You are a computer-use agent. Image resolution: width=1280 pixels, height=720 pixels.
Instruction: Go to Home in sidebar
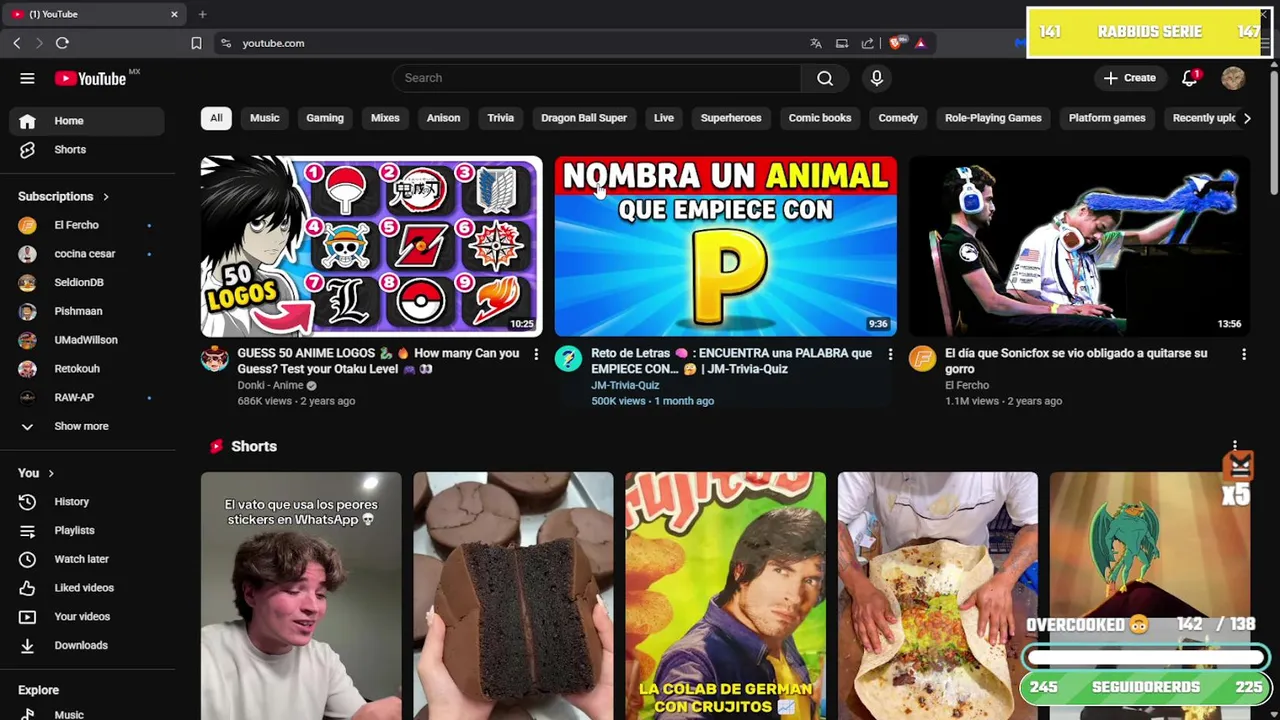[89, 121]
